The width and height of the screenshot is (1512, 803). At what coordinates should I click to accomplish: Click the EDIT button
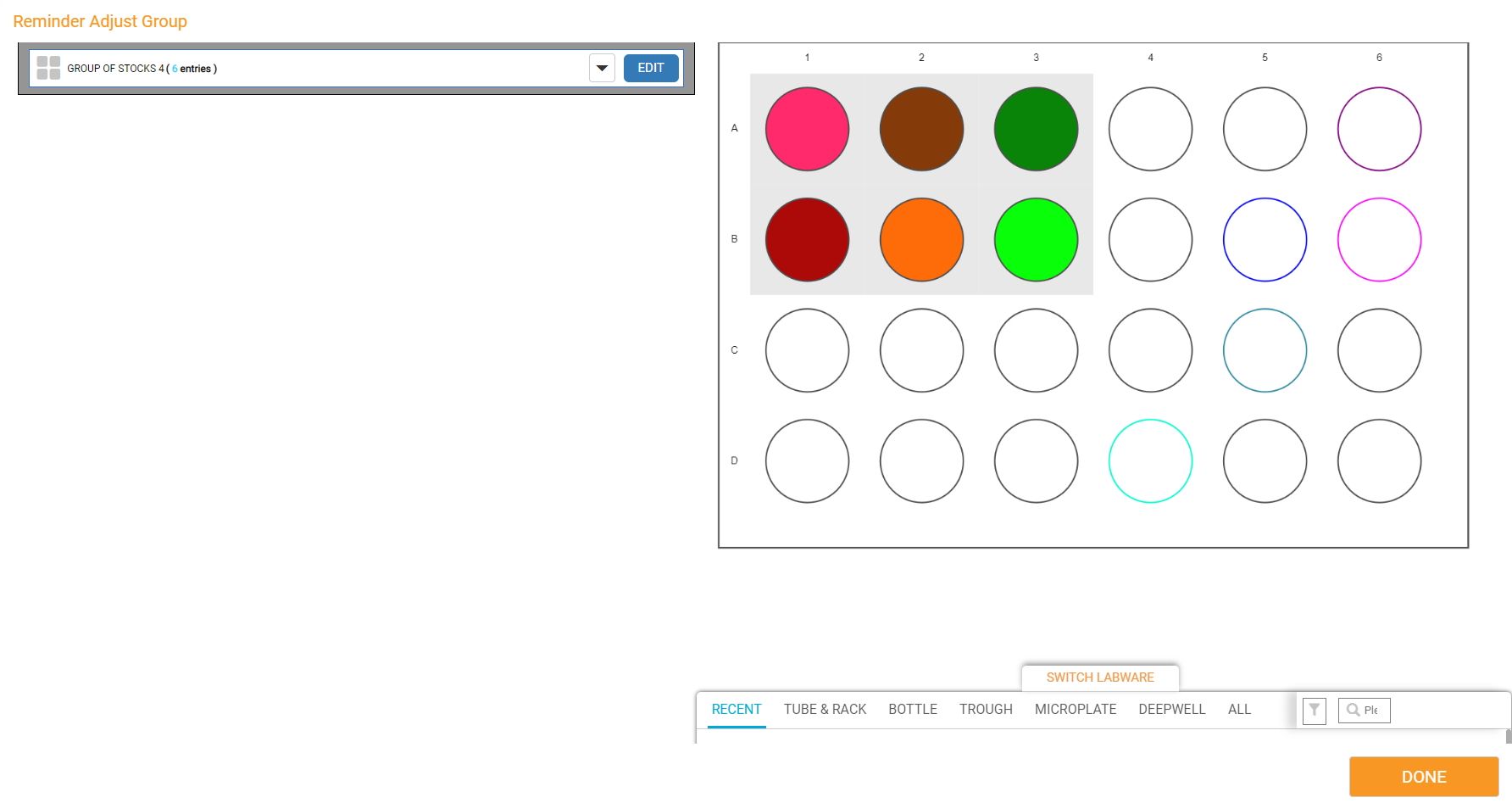(x=651, y=68)
